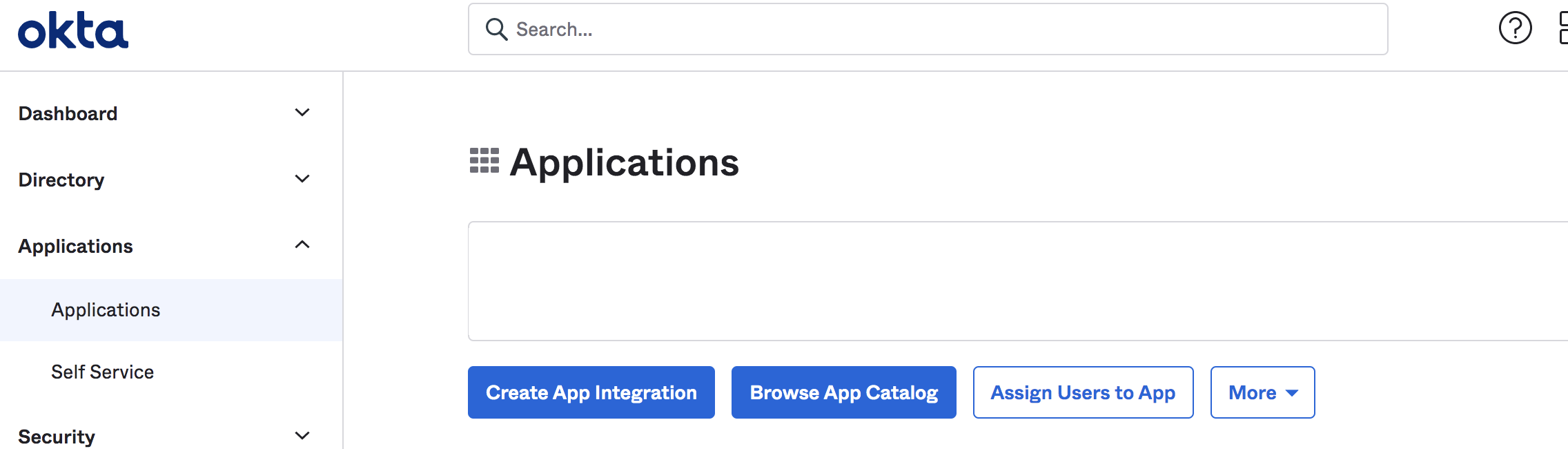Select Directory in the sidebar
Screen dimensions: 1568x449
[61, 180]
